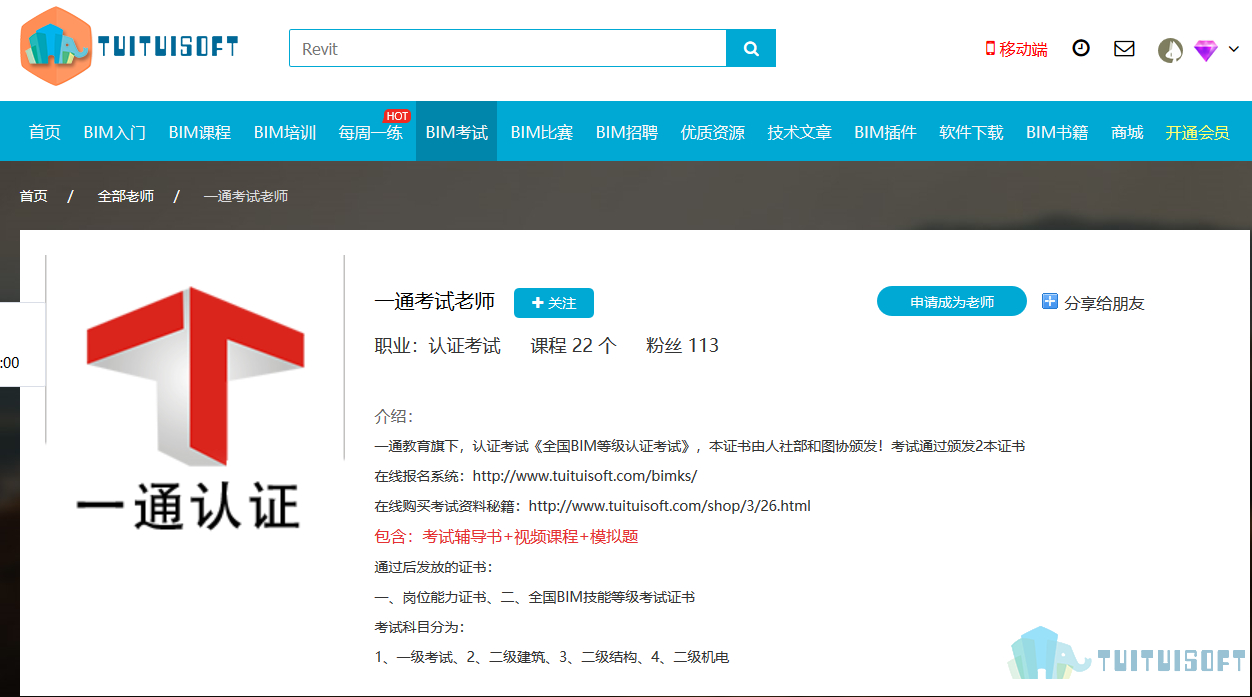Screen dimensions: 1252x697
Task: Open the 移动端 mobile link
Action: click(1017, 49)
